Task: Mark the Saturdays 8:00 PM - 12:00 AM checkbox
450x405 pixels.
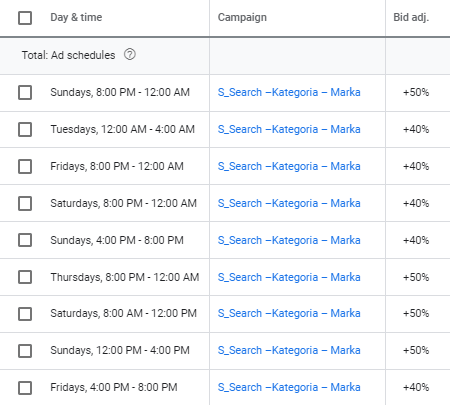Action: (25, 203)
